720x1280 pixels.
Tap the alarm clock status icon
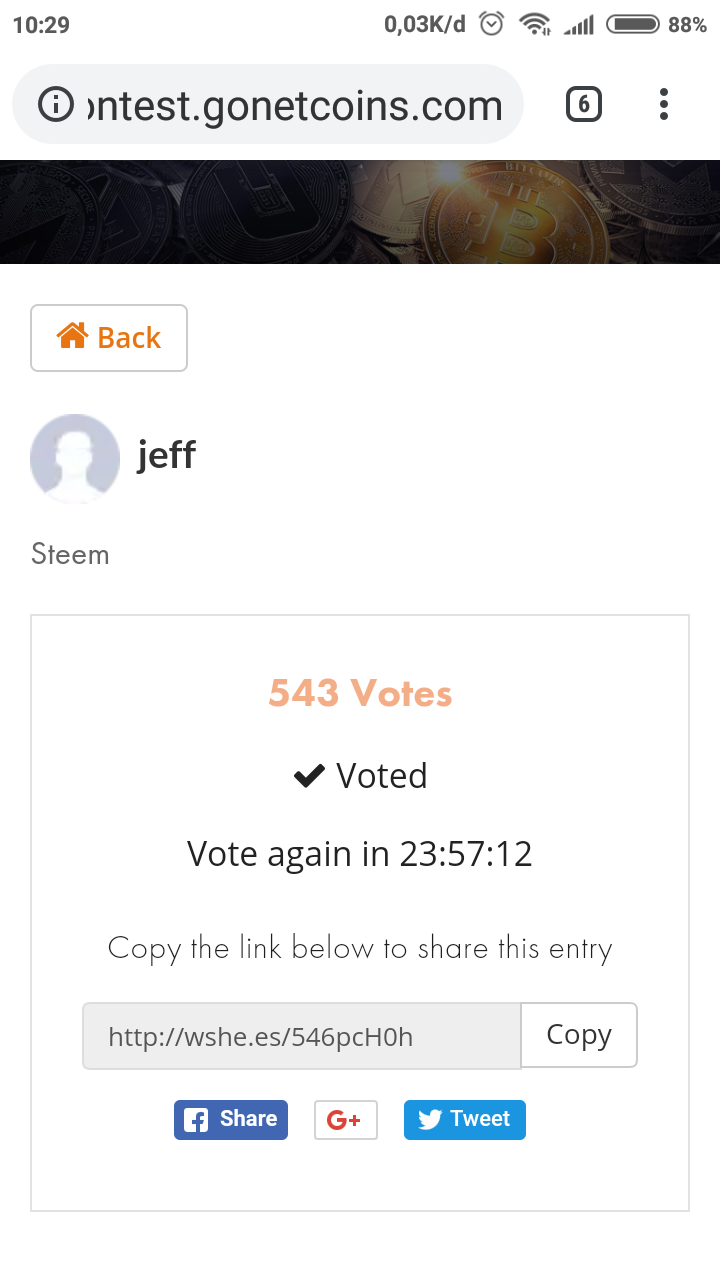point(492,25)
